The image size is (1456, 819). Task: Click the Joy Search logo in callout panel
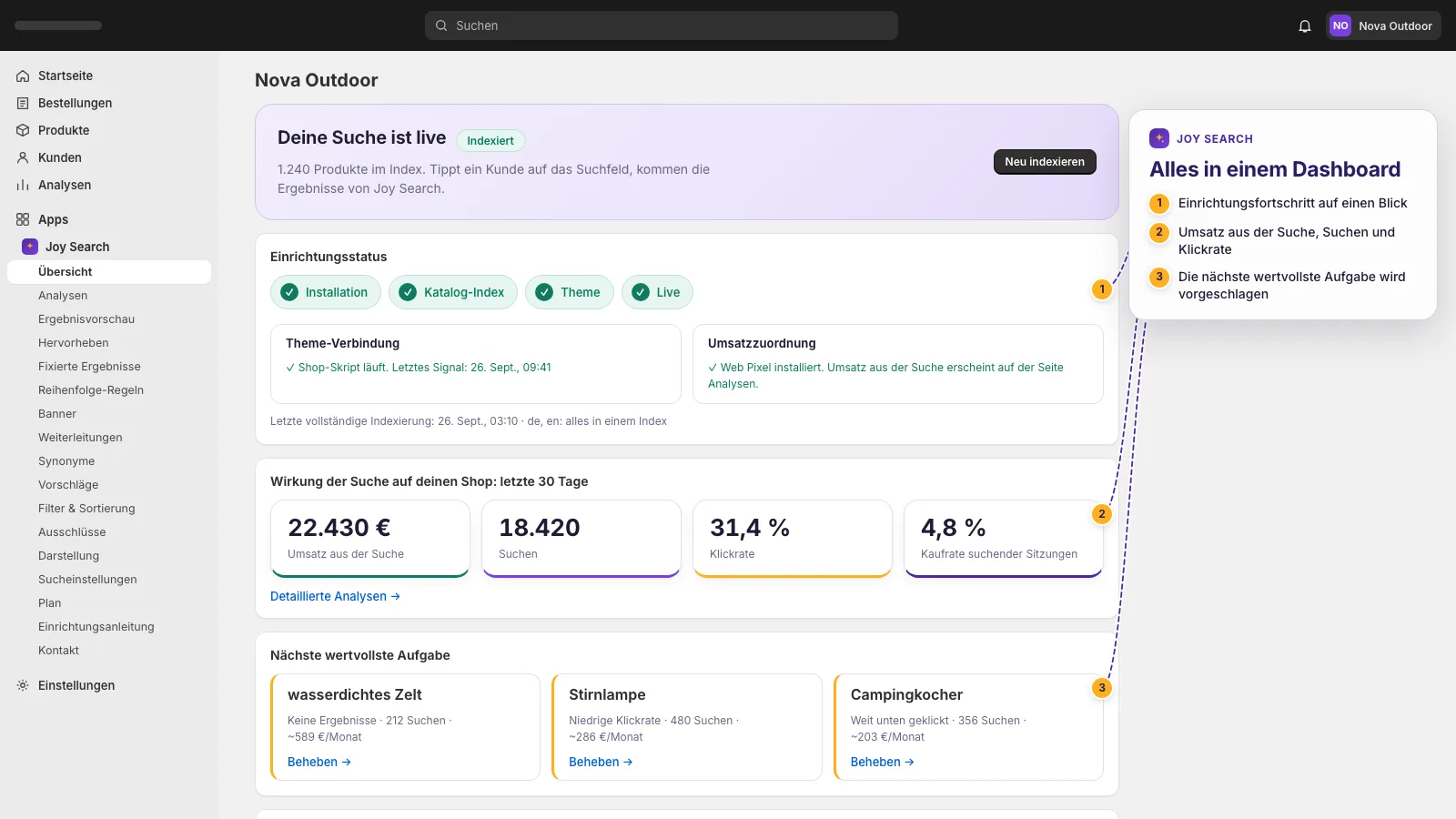pos(1159,138)
